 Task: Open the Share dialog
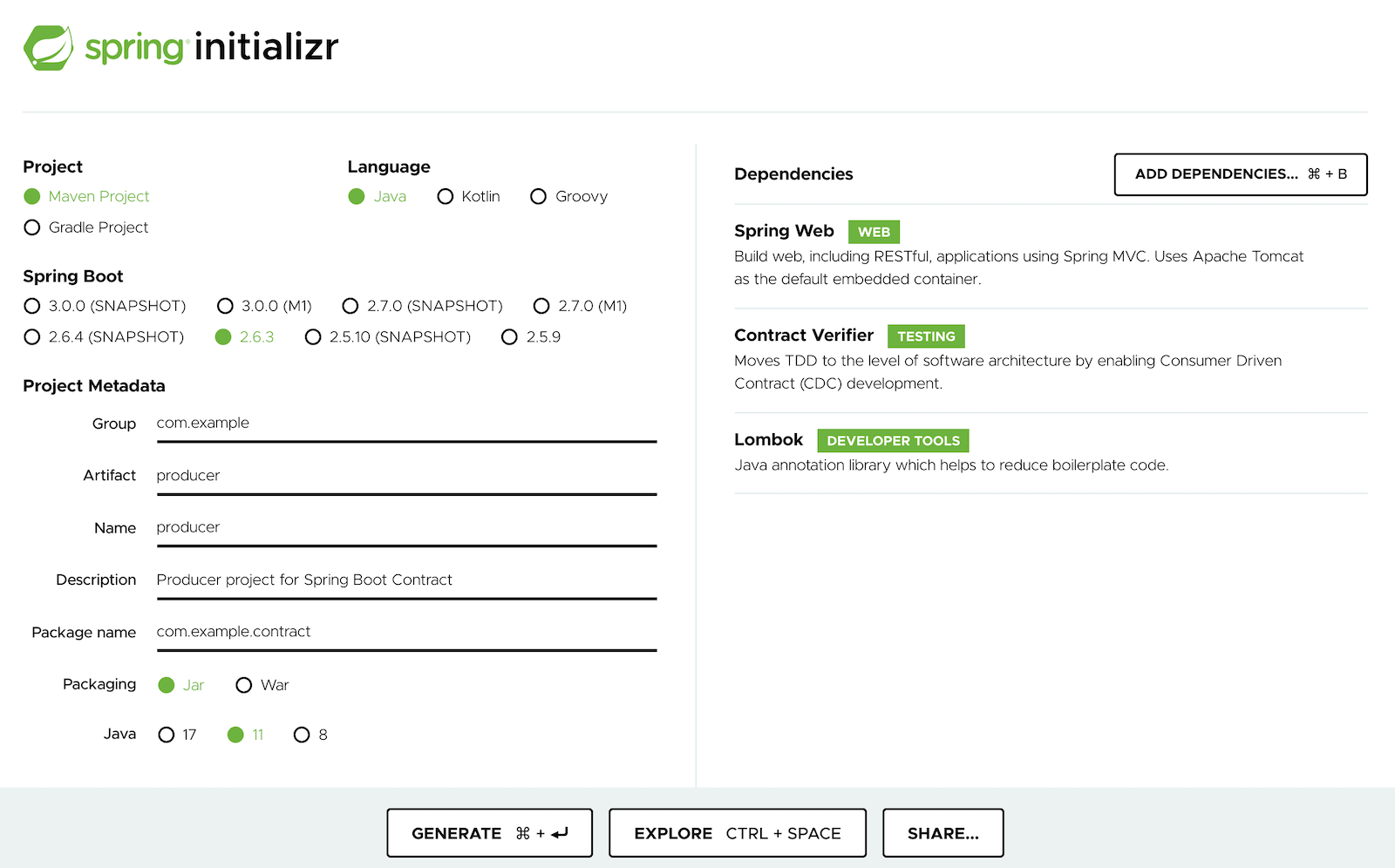pyautogui.click(x=942, y=833)
